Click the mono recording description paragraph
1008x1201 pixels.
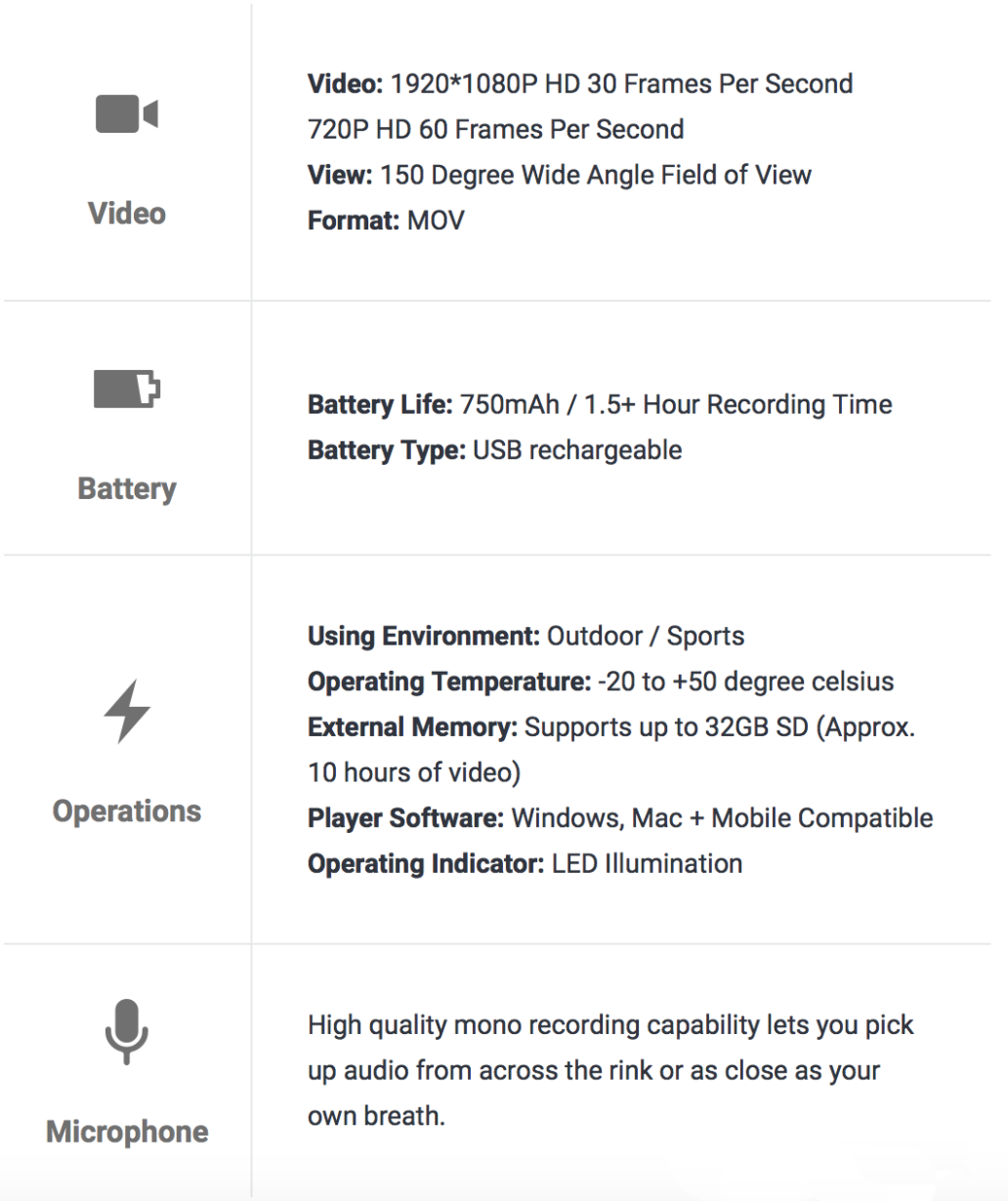[x=610, y=1070]
